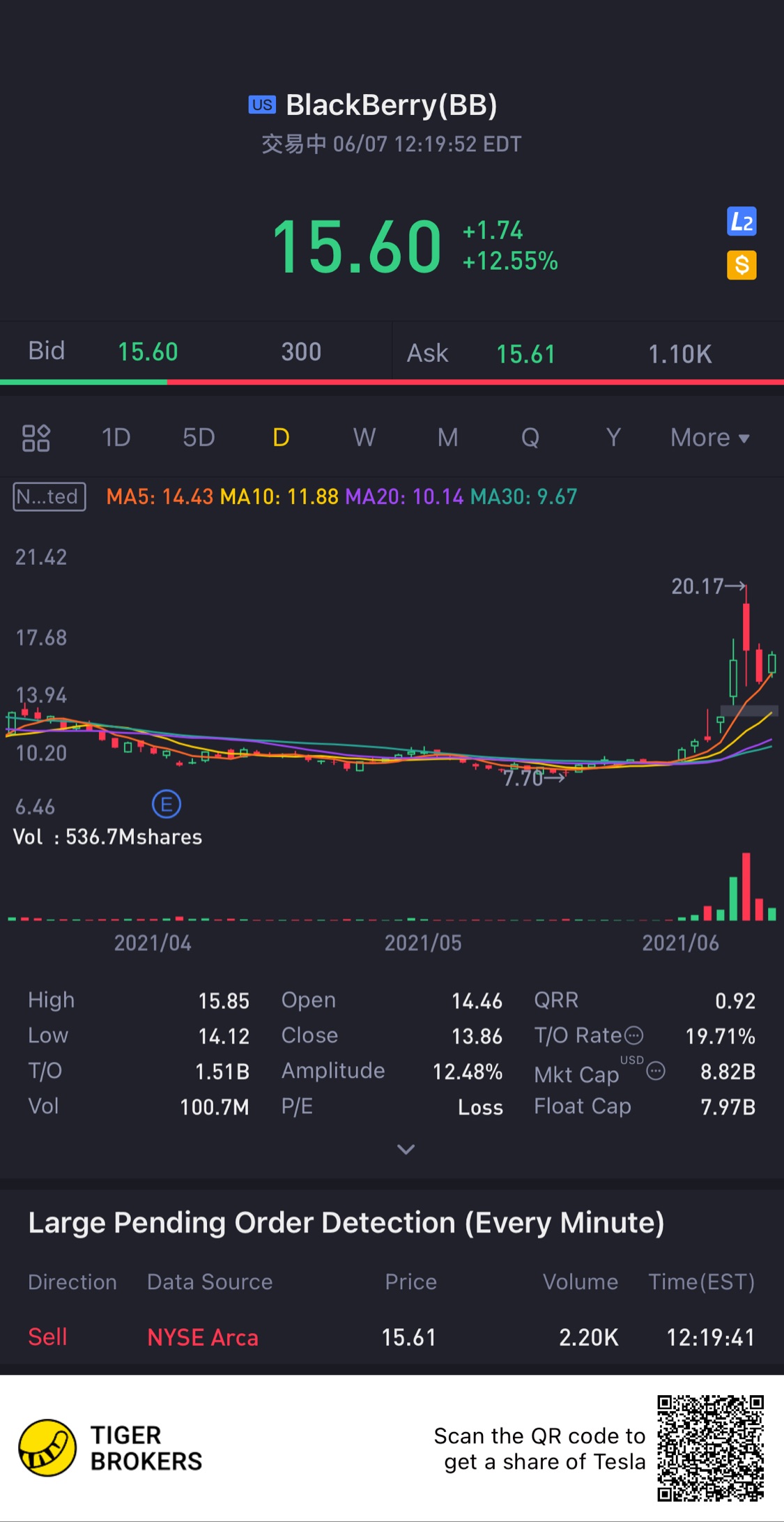Tap the T/O value 1.51B
The width and height of the screenshot is (784, 1522).
[222, 1072]
